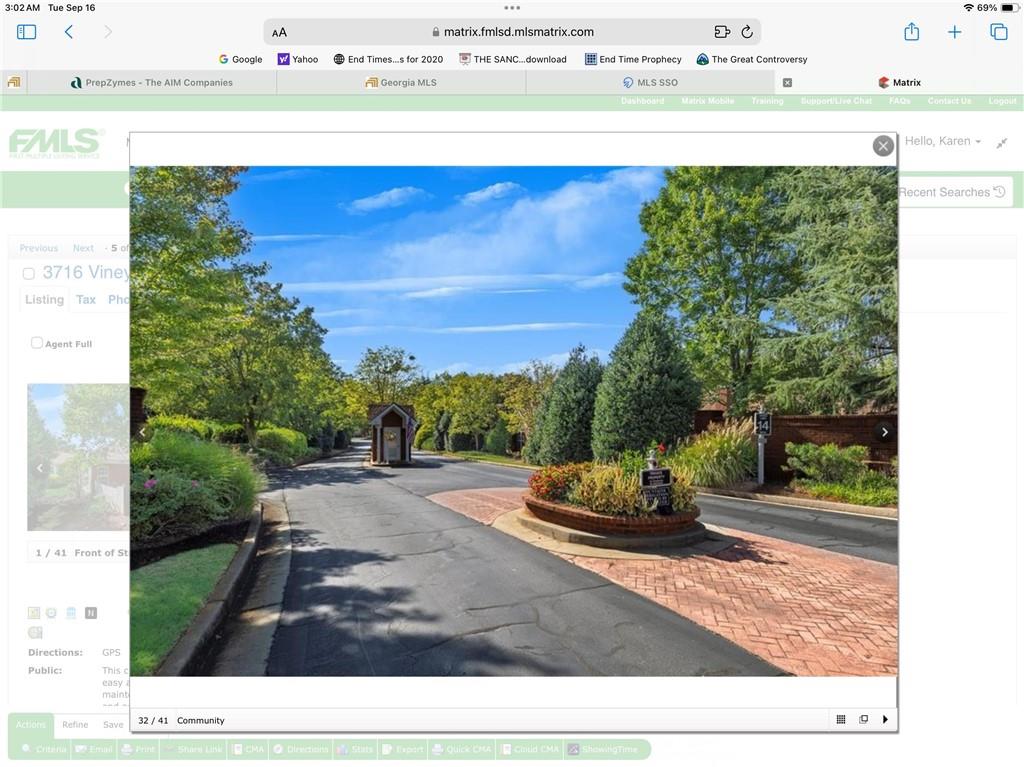Start the photo slideshow play button
The width and height of the screenshot is (1024, 767).
tap(885, 719)
